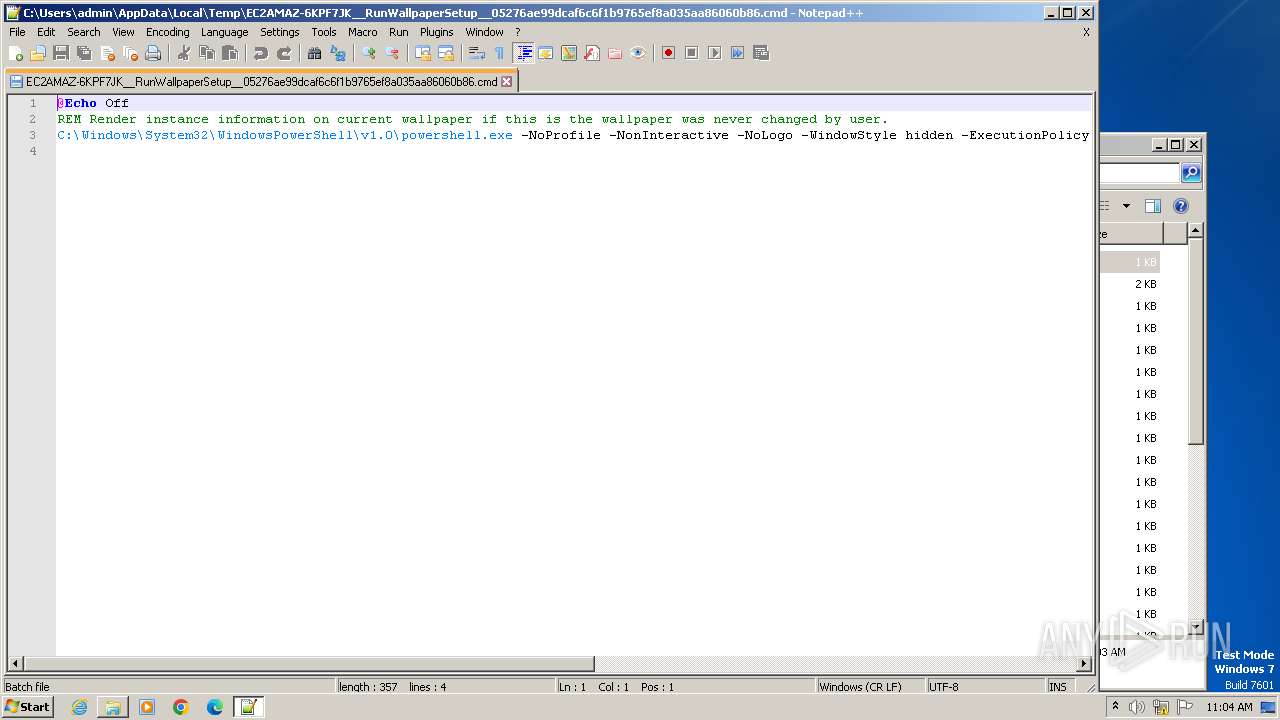Open the ? help menu

(x=518, y=32)
